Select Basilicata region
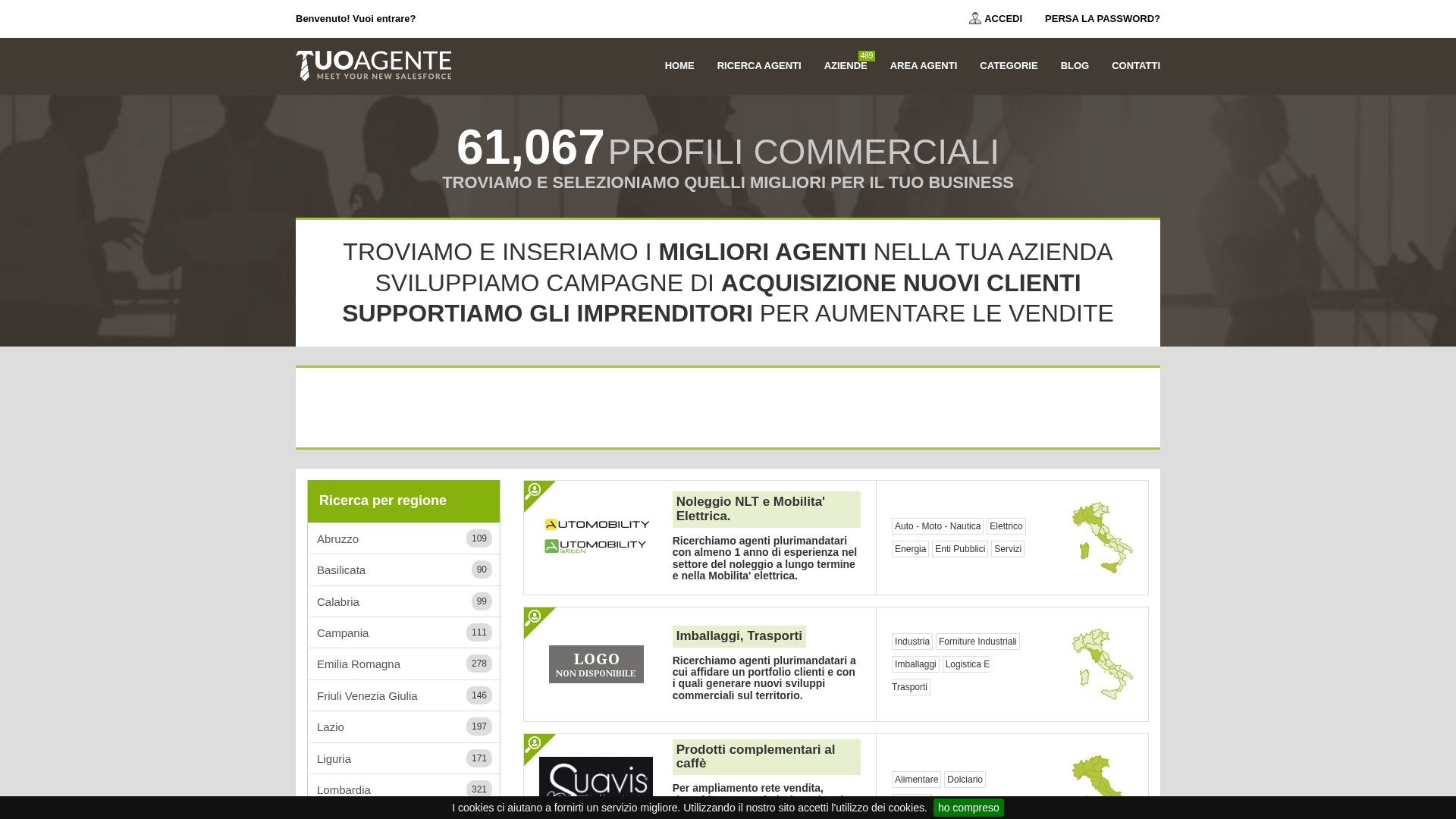Viewport: 1456px width, 819px height. tap(404, 570)
